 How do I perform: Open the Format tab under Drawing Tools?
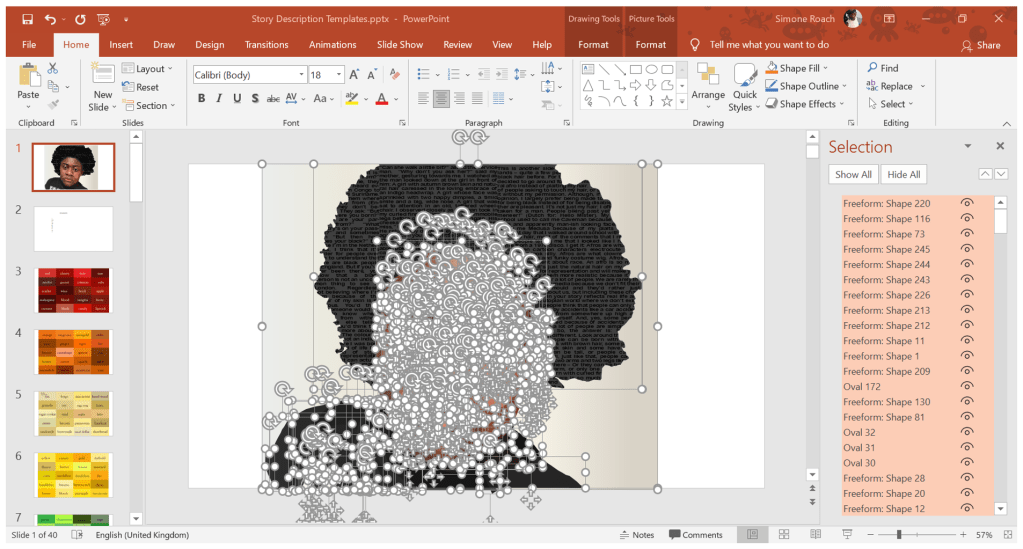click(x=593, y=45)
